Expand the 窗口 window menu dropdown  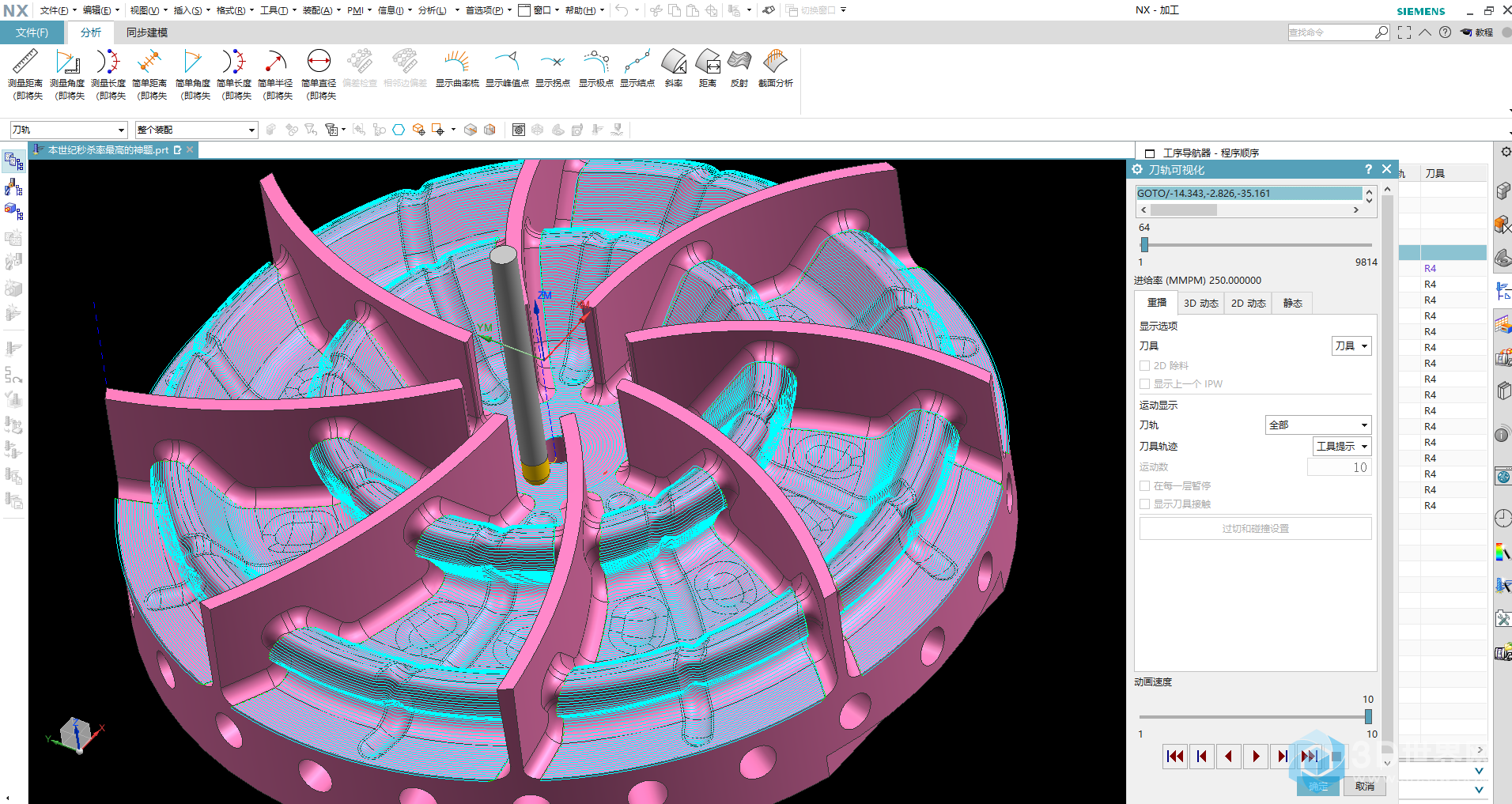click(558, 10)
